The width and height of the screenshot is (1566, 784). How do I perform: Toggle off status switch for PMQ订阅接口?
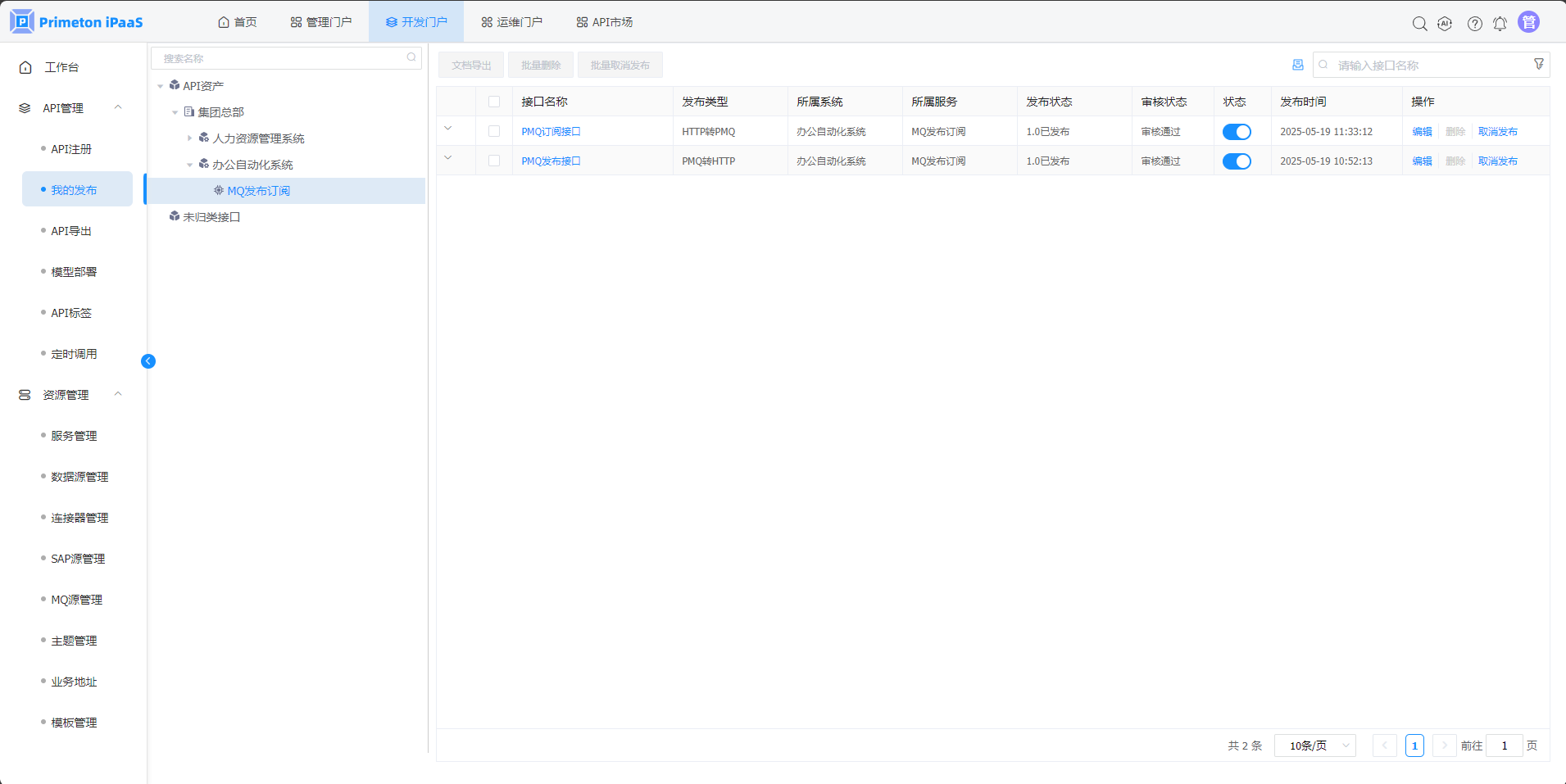[x=1236, y=132]
